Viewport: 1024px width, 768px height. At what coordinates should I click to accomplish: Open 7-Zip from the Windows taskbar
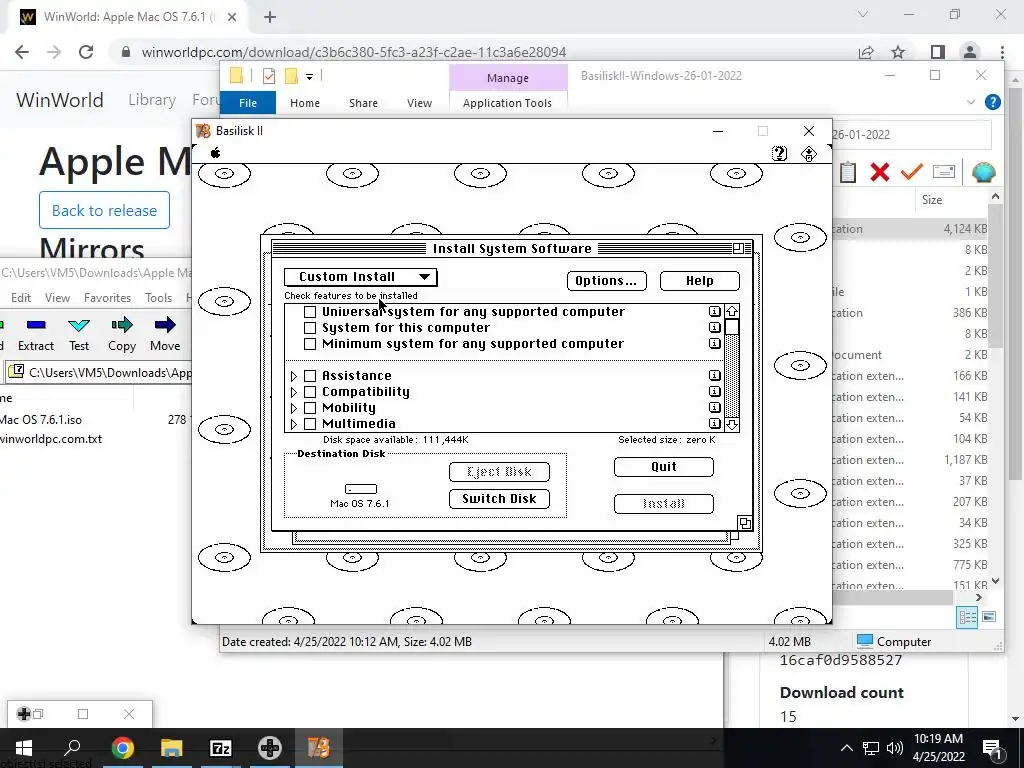click(220, 748)
